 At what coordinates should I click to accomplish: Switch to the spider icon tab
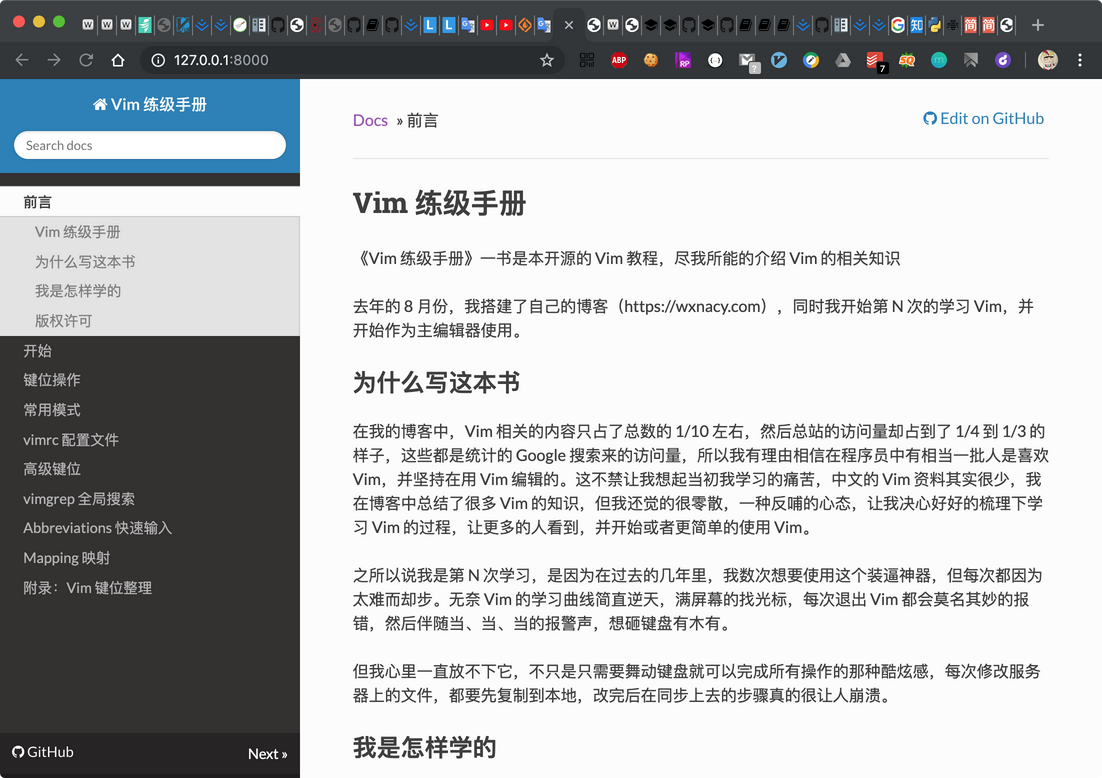click(x=952, y=25)
